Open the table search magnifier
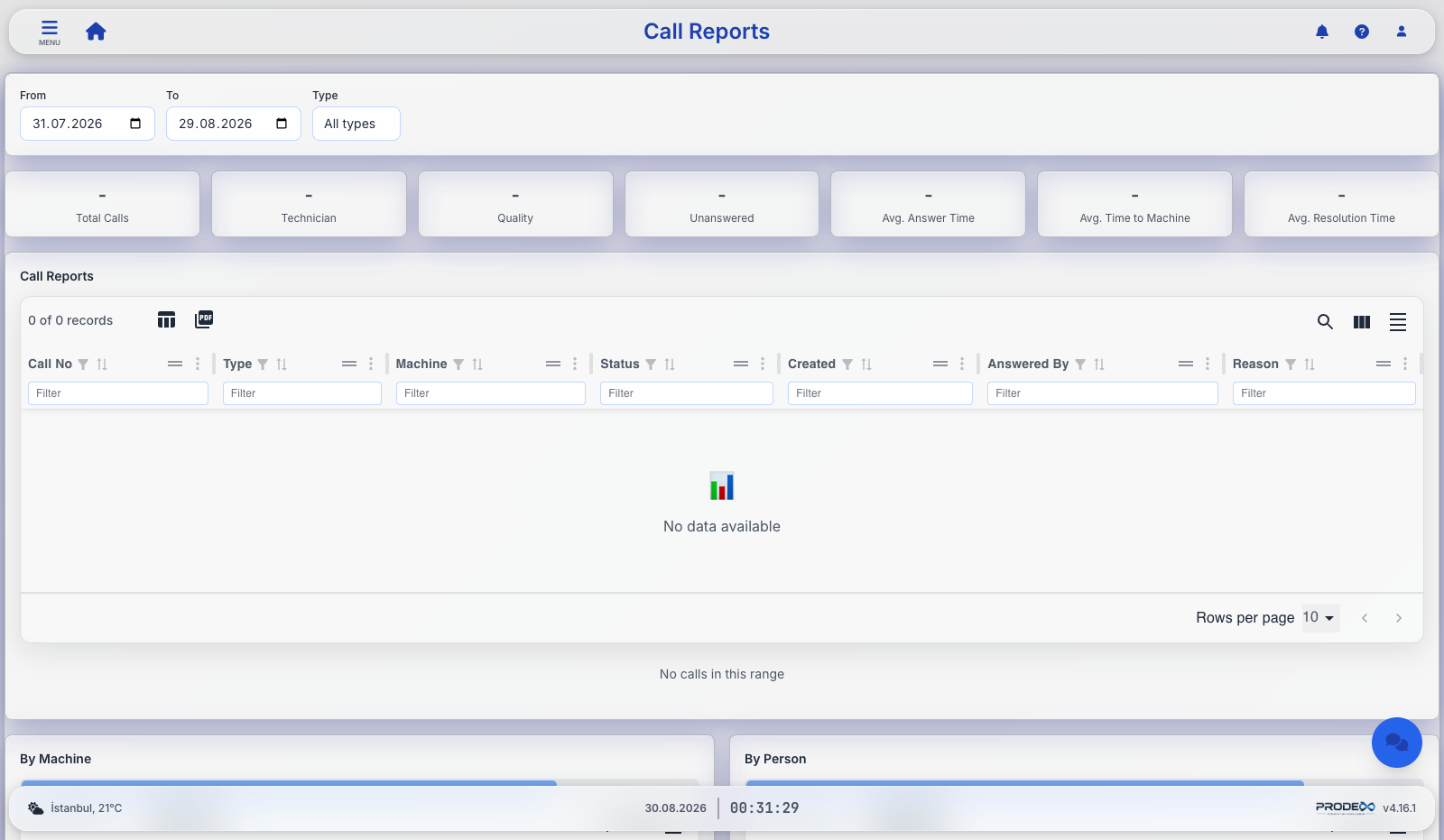The image size is (1444, 840). pos(1325,321)
